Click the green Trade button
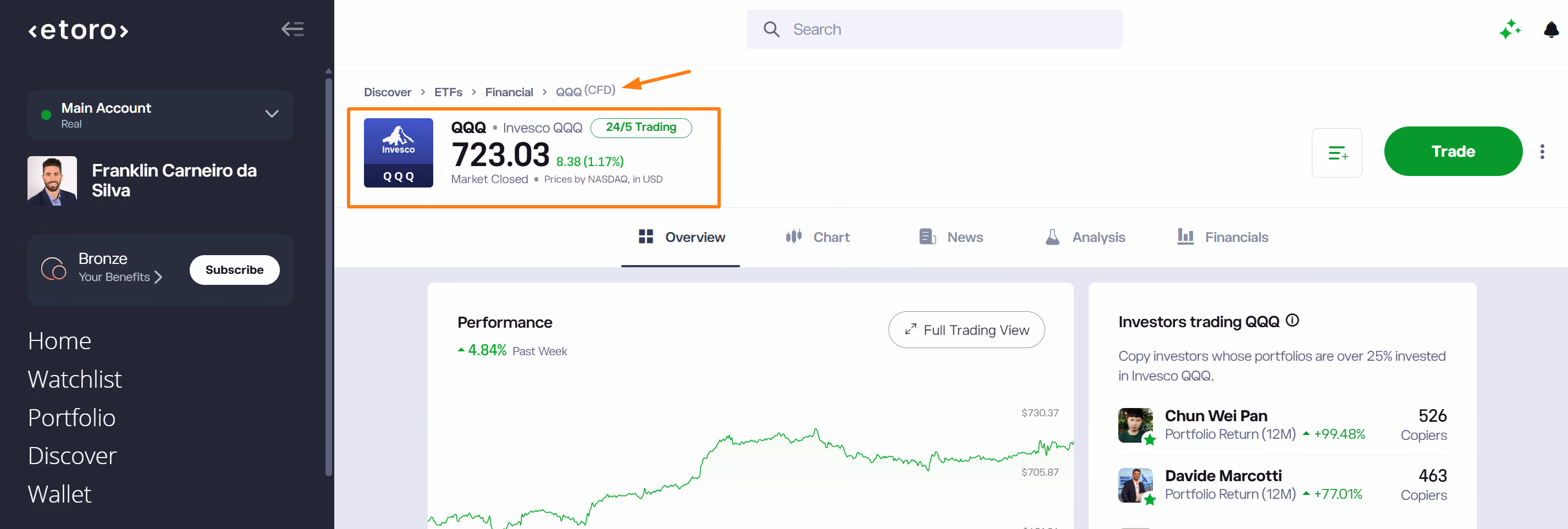This screenshot has height=529, width=1568. click(1453, 152)
